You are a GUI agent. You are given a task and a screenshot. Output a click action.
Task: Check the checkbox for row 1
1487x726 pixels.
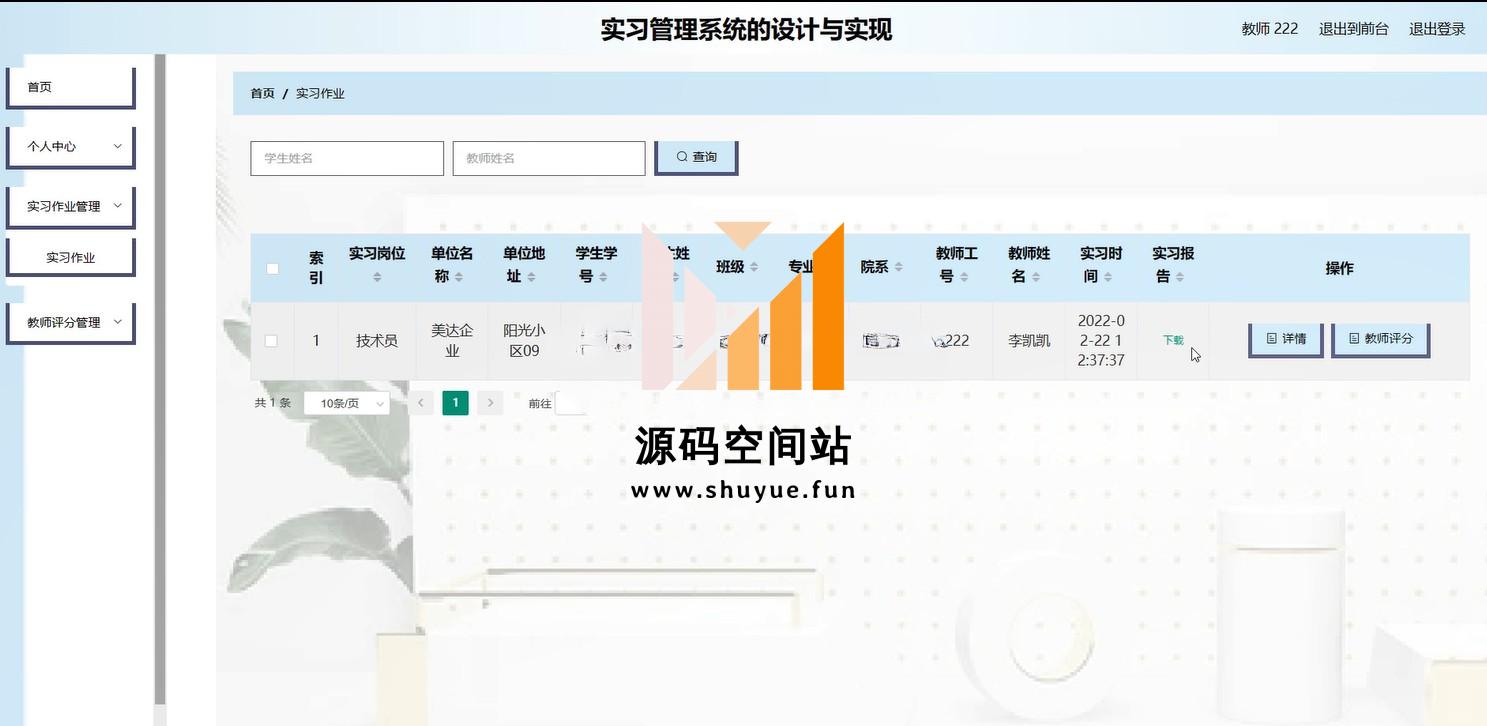271,341
